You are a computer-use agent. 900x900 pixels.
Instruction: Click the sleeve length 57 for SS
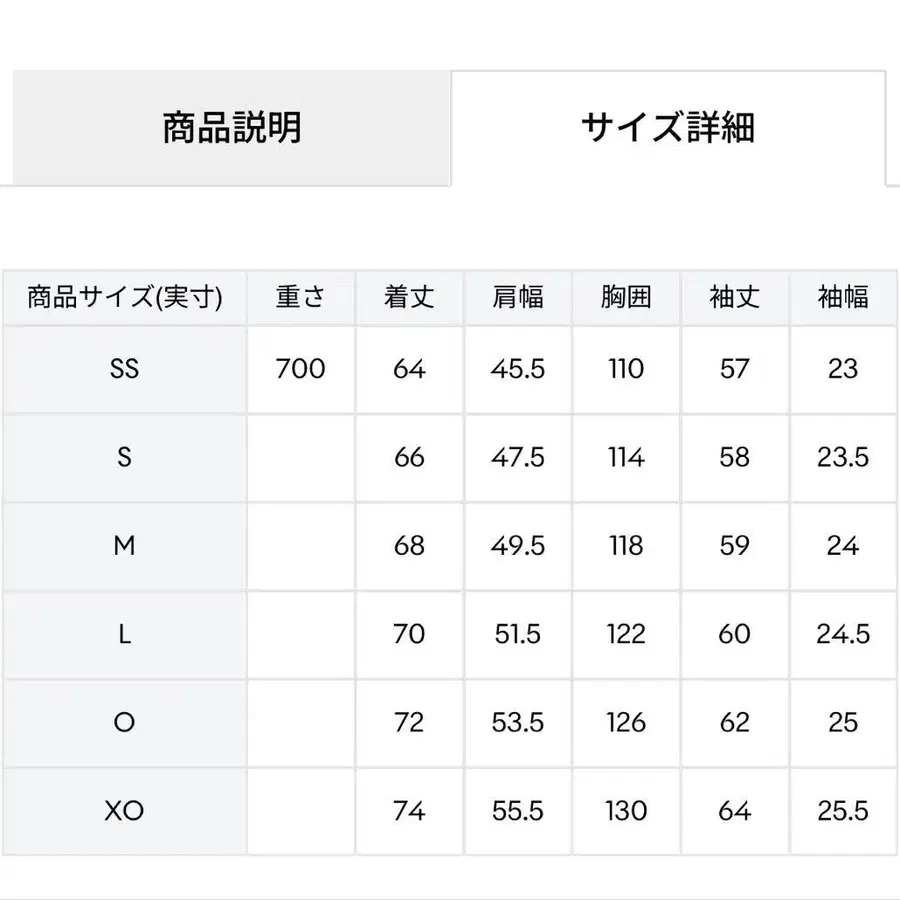click(x=734, y=369)
